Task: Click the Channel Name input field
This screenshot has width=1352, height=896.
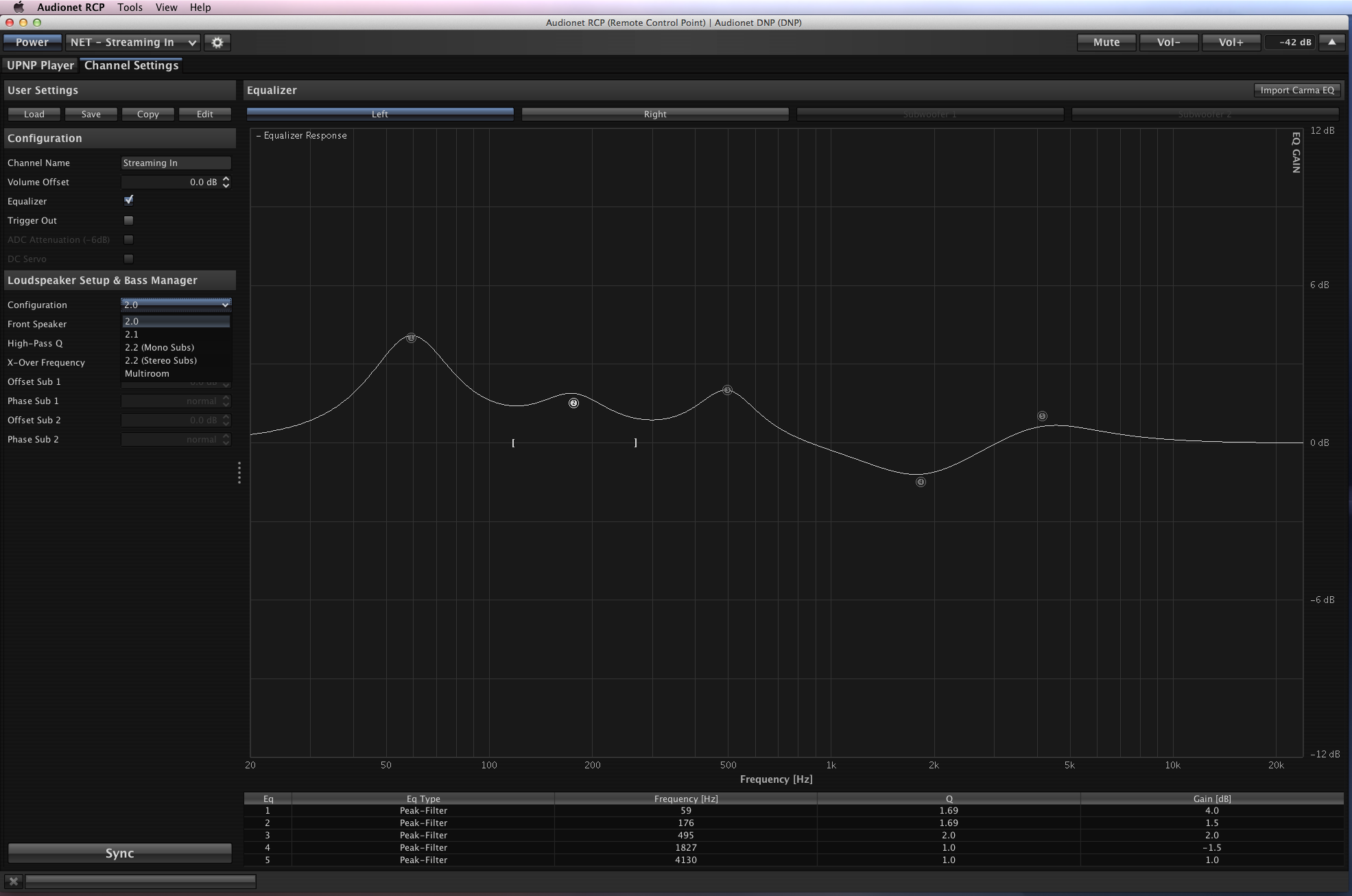Action: (x=176, y=163)
